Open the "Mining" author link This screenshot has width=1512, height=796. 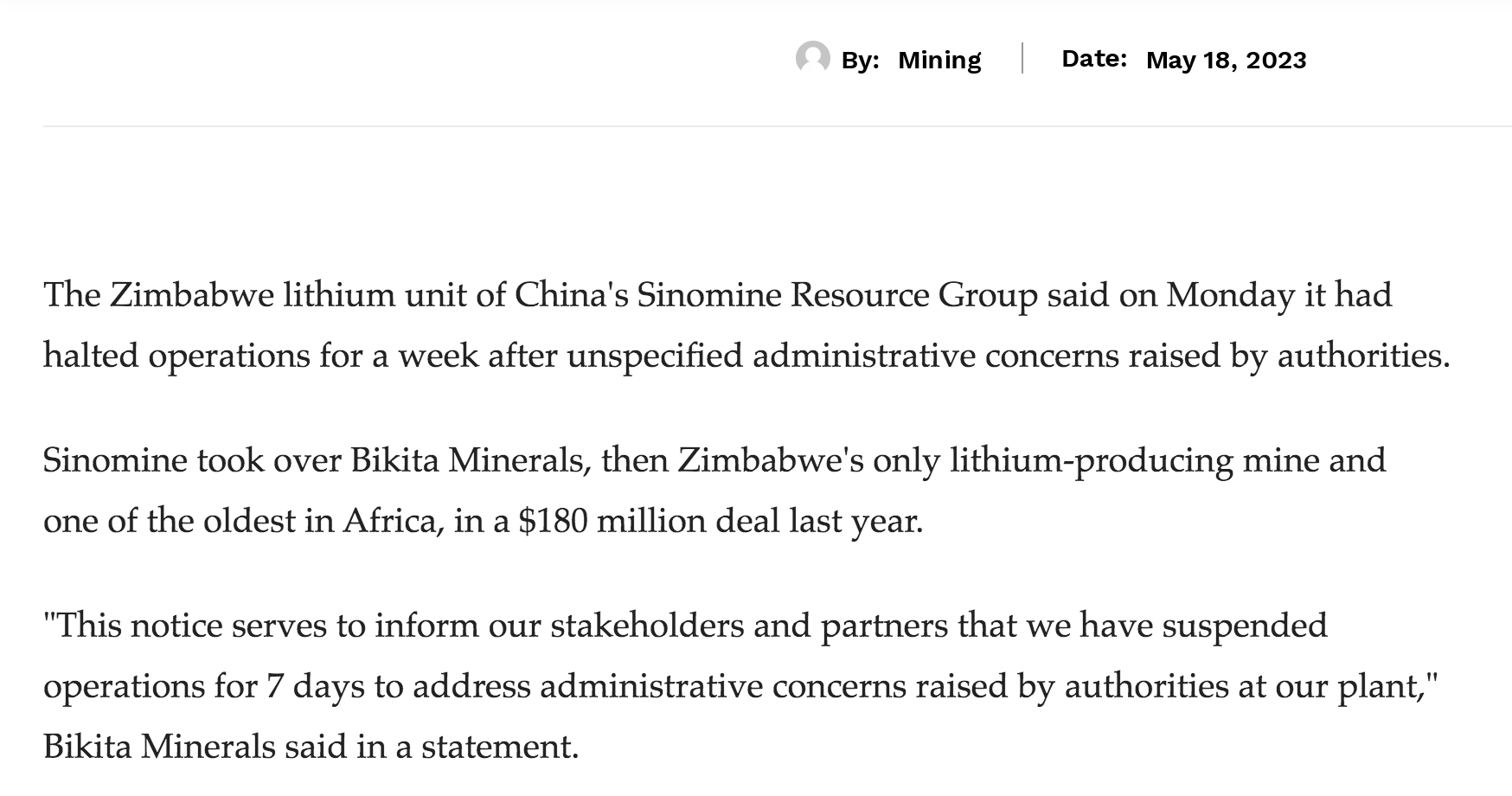tap(939, 60)
